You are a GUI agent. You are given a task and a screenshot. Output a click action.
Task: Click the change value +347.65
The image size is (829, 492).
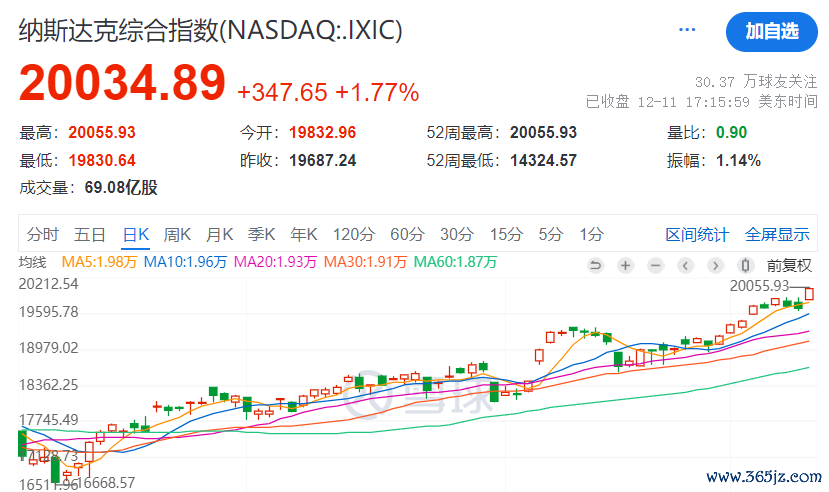click(282, 92)
